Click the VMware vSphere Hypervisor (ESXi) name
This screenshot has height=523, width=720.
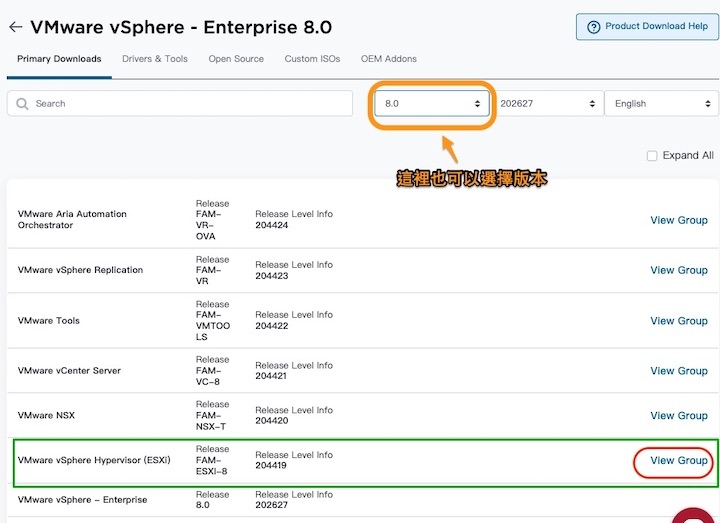point(94,460)
